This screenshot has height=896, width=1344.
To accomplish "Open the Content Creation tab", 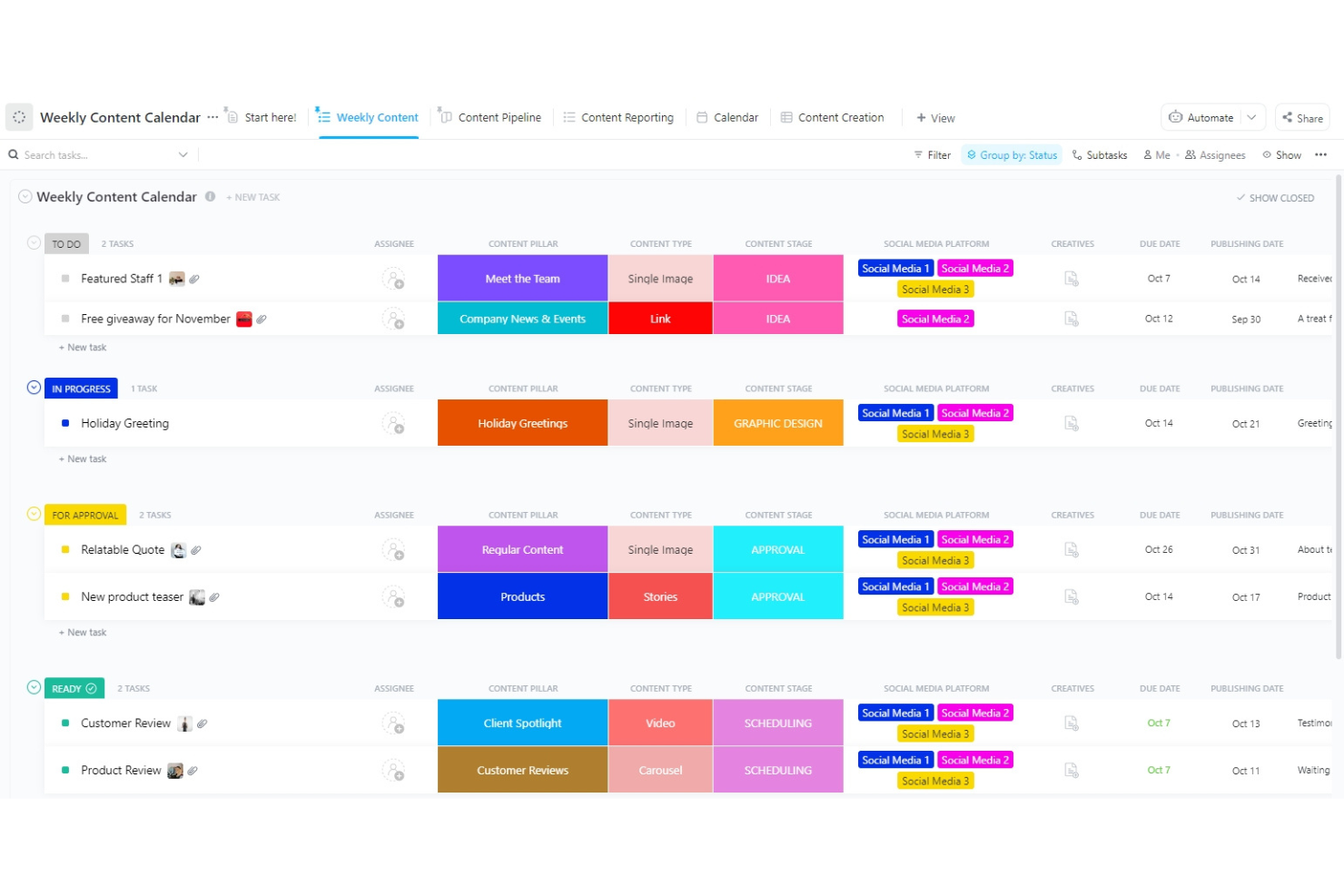I will coord(833,118).
